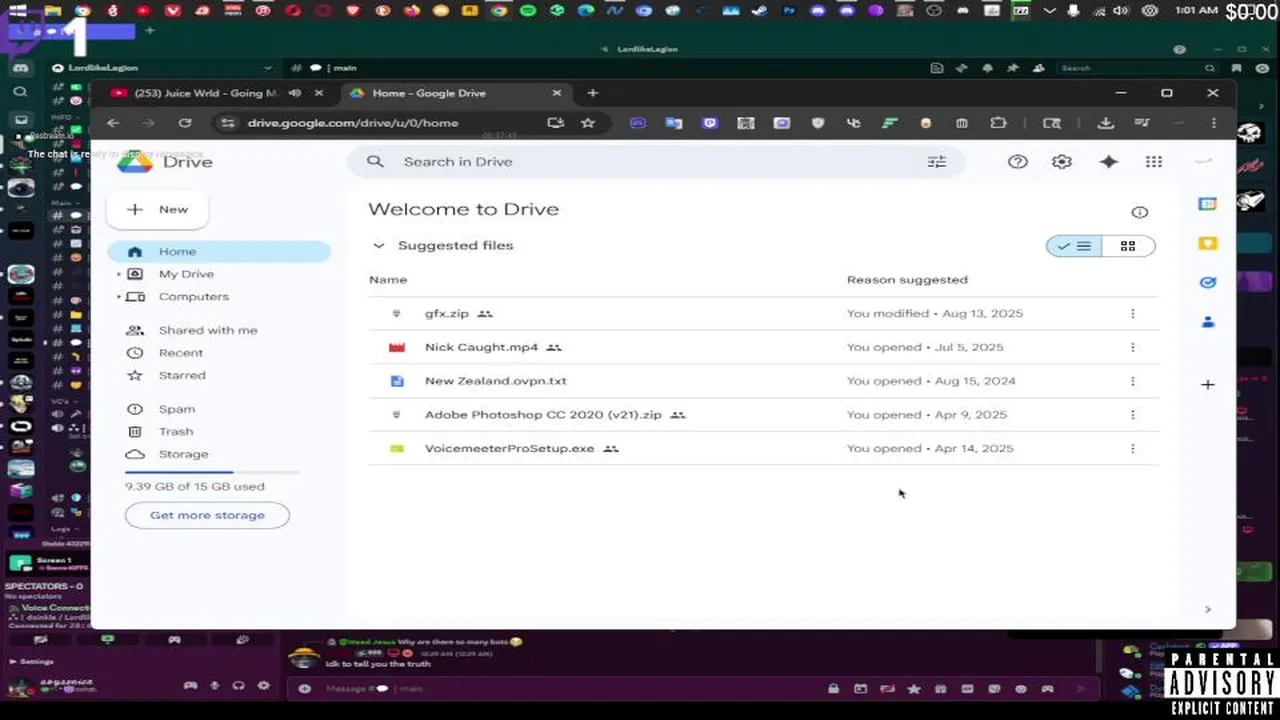
Task: Open Google Keep side panel icon
Action: tap(1208, 243)
